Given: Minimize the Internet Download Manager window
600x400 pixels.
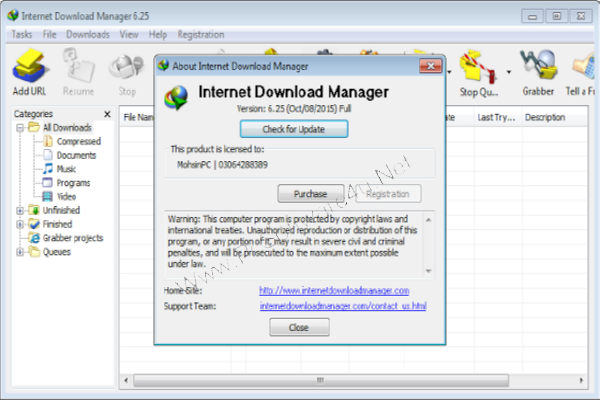Looking at the screenshot, I should click(x=532, y=16).
